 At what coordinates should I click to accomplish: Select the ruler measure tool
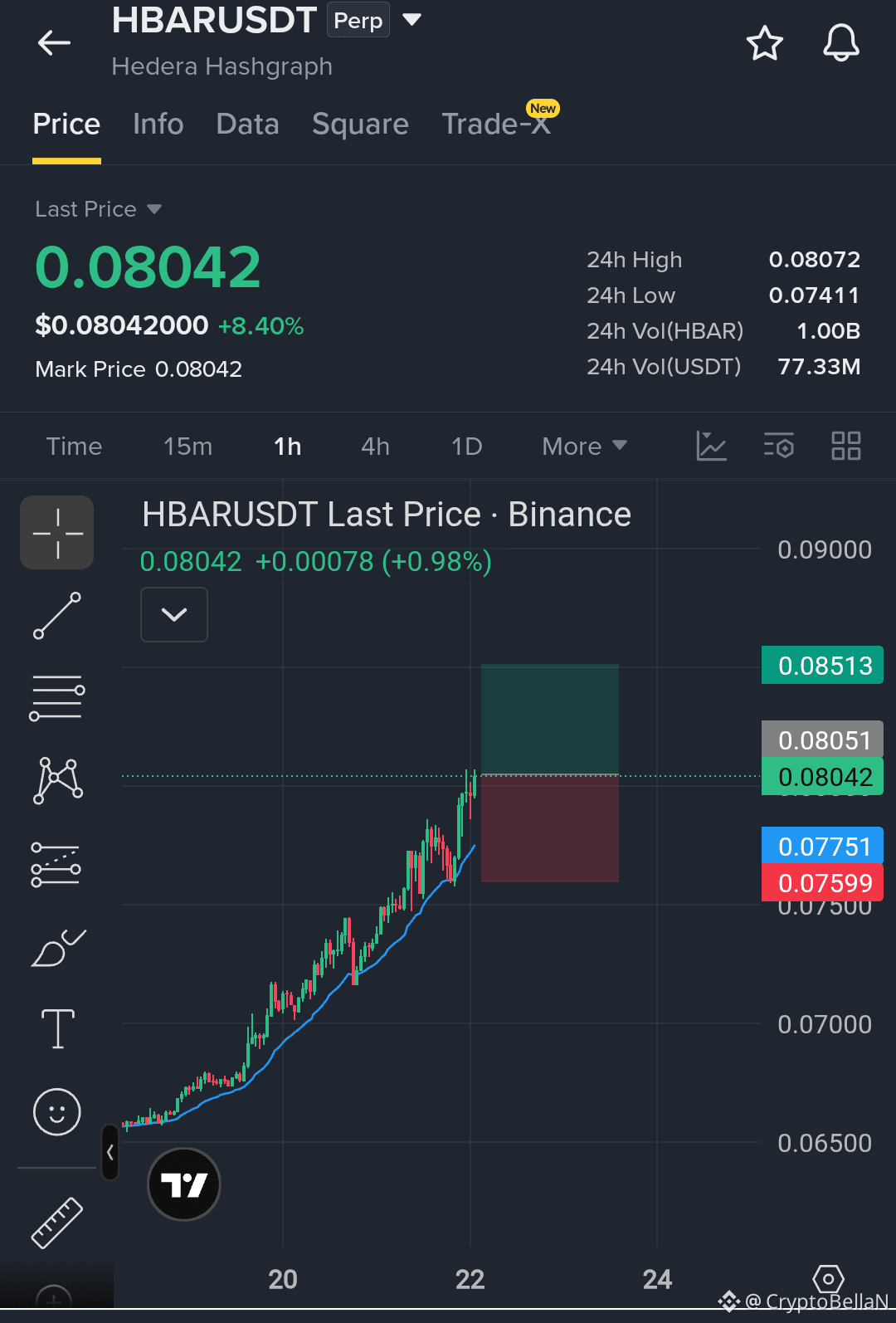pyautogui.click(x=57, y=1222)
